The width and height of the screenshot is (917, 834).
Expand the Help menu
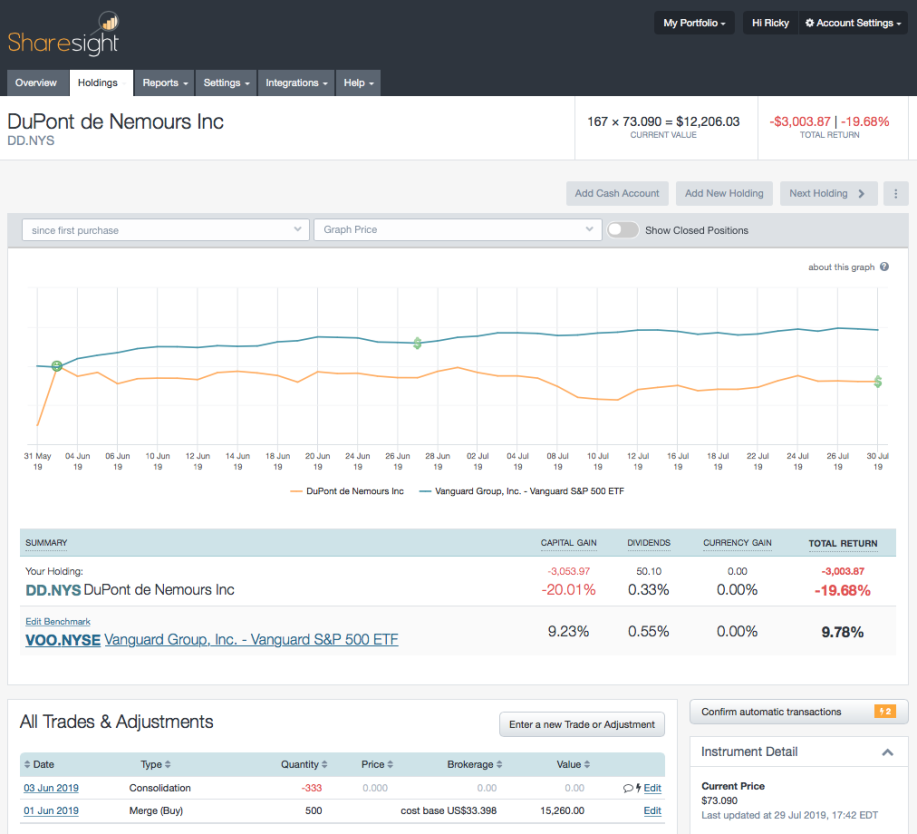point(358,83)
